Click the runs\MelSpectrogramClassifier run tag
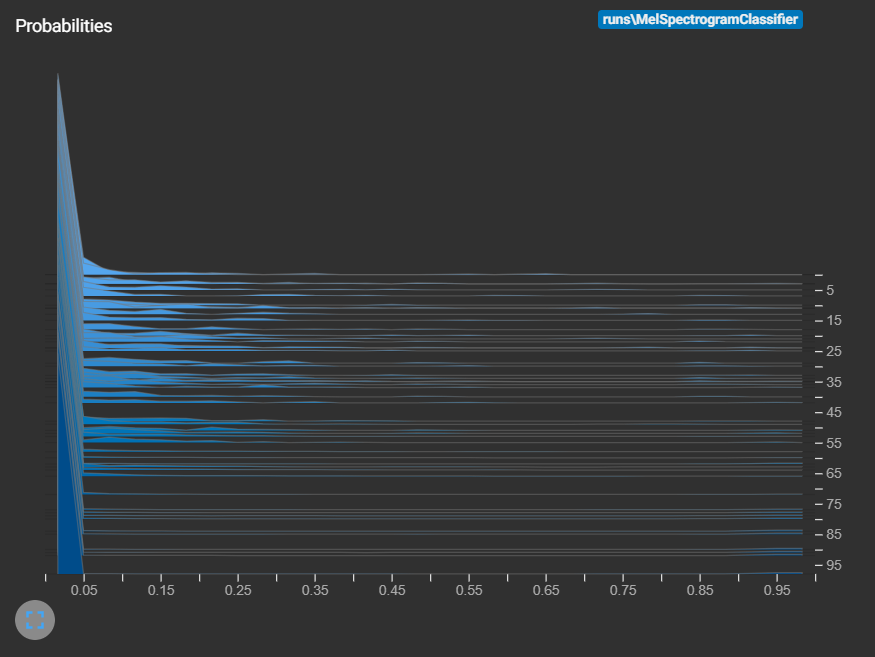This screenshot has width=875, height=657. click(700, 19)
